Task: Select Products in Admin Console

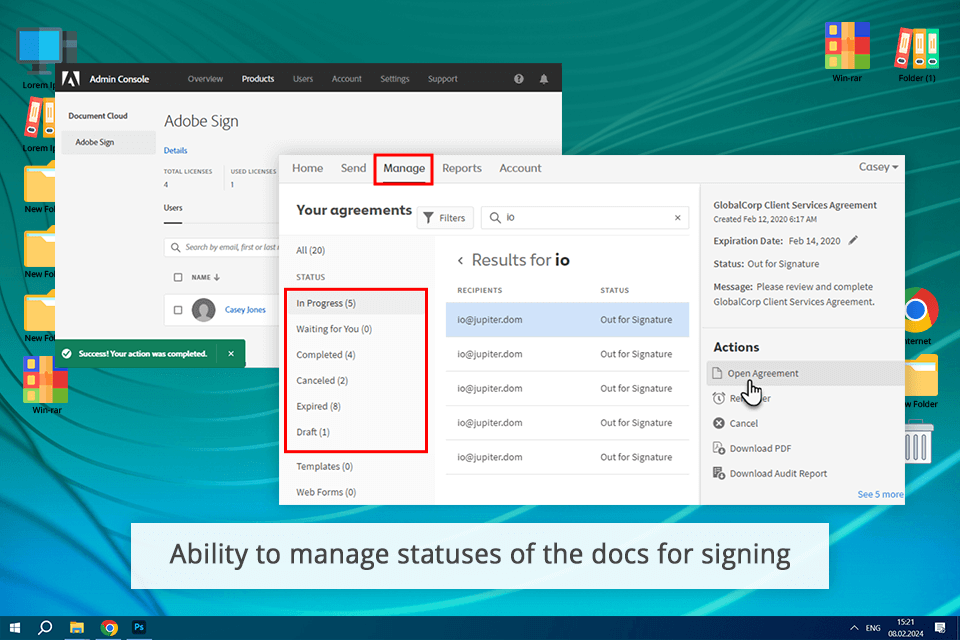Action: click(258, 79)
